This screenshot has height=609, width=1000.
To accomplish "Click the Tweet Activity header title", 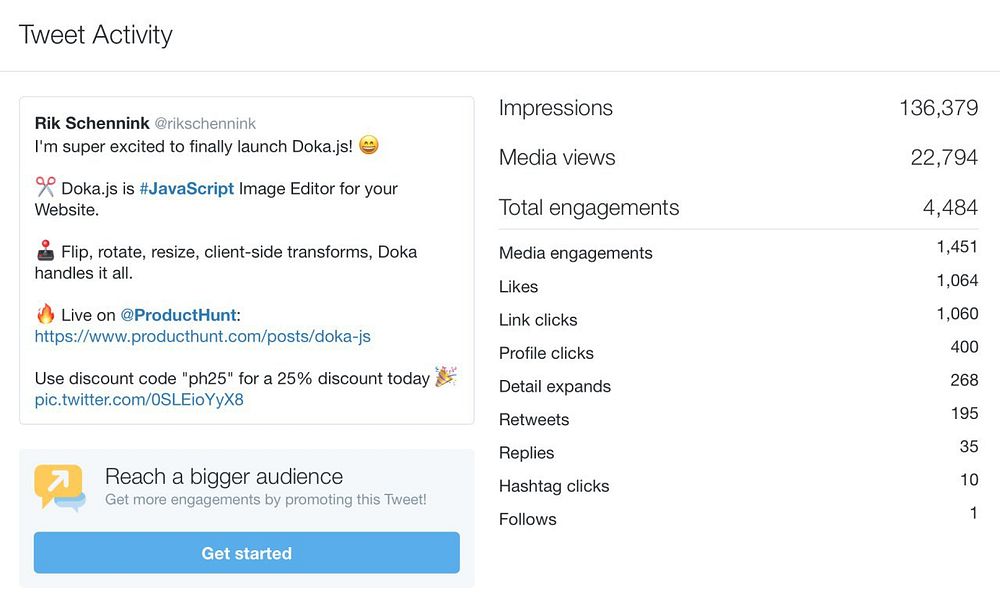I will point(96,35).
